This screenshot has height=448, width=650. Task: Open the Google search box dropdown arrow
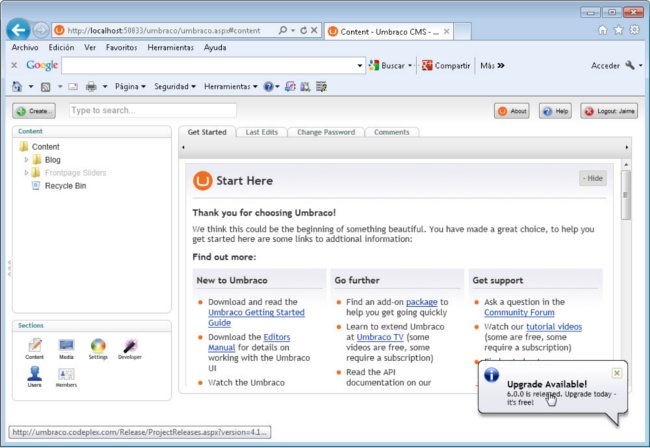tap(360, 65)
